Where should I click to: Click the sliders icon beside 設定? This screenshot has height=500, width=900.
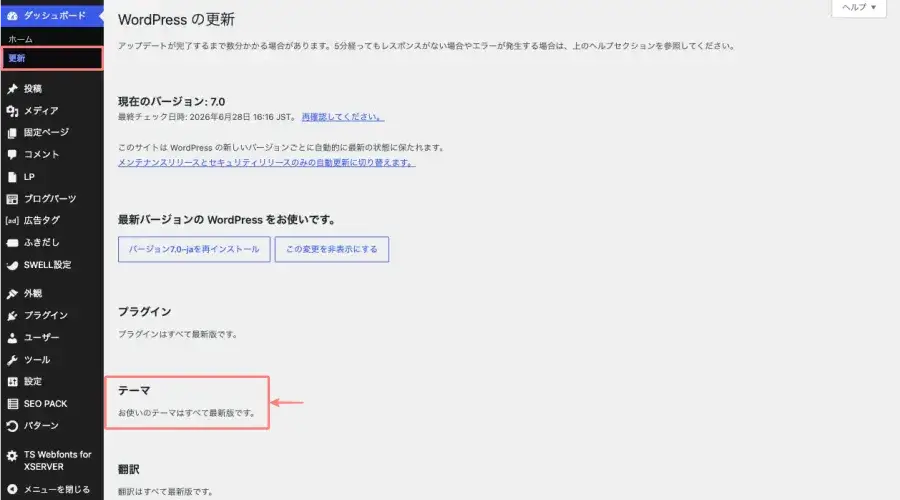pyautogui.click(x=12, y=382)
